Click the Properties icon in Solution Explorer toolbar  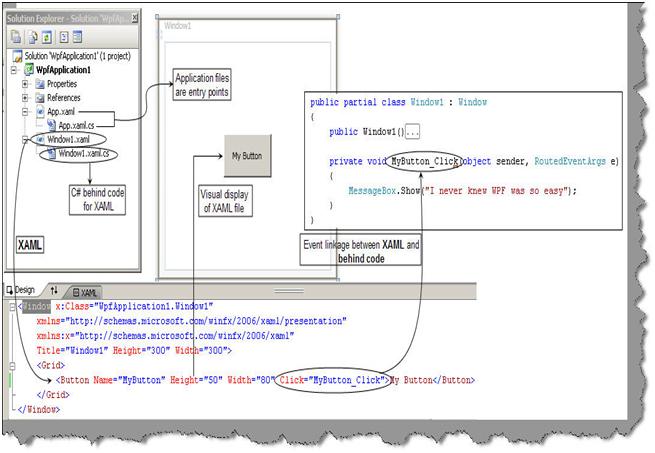click(x=16, y=37)
